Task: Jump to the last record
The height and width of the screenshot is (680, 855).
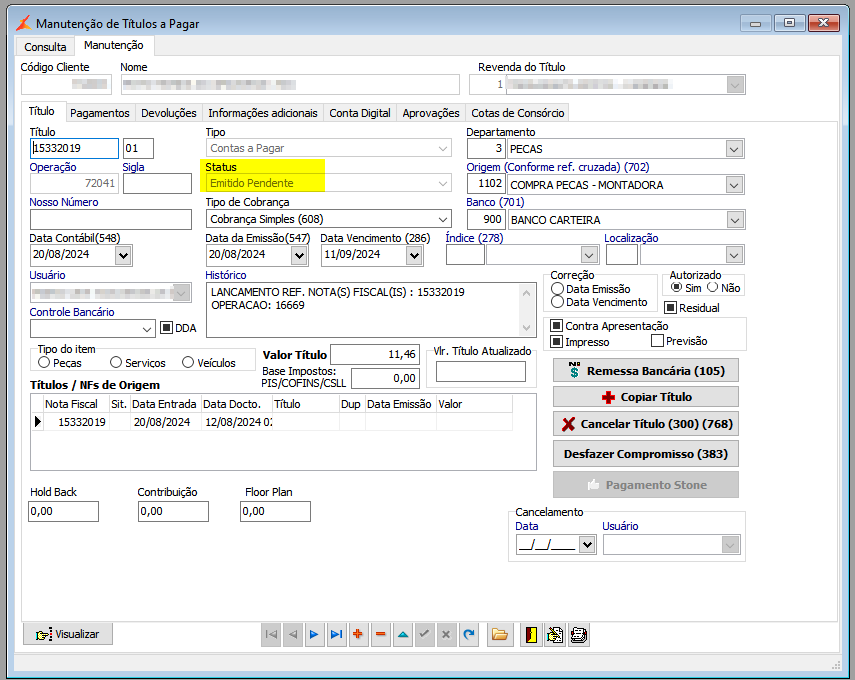Action: point(336,634)
